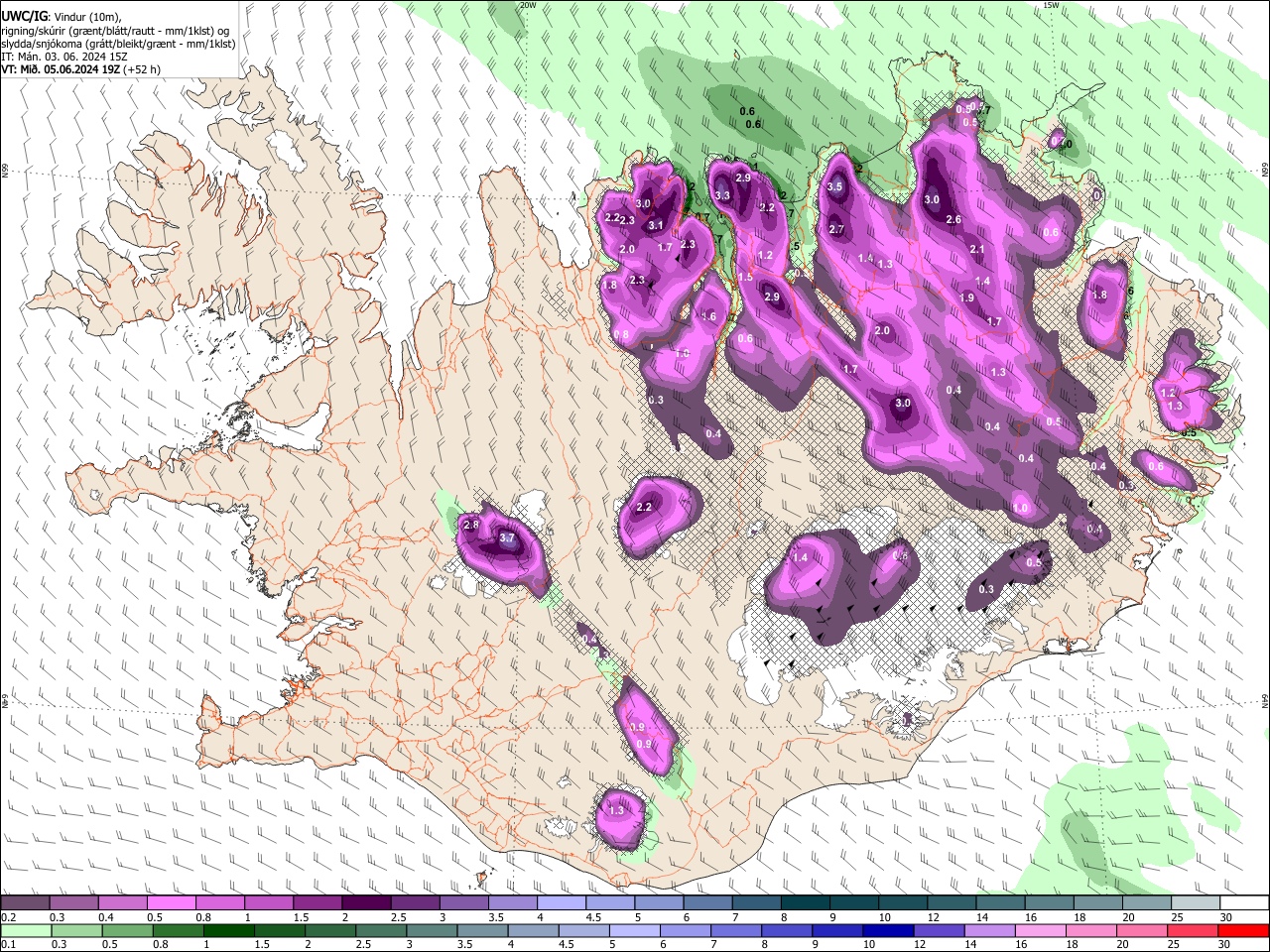Image resolution: width=1270 pixels, height=952 pixels.
Task: Pick the lavender 4–4.5 snow scale swatch
Action: (x=561, y=902)
